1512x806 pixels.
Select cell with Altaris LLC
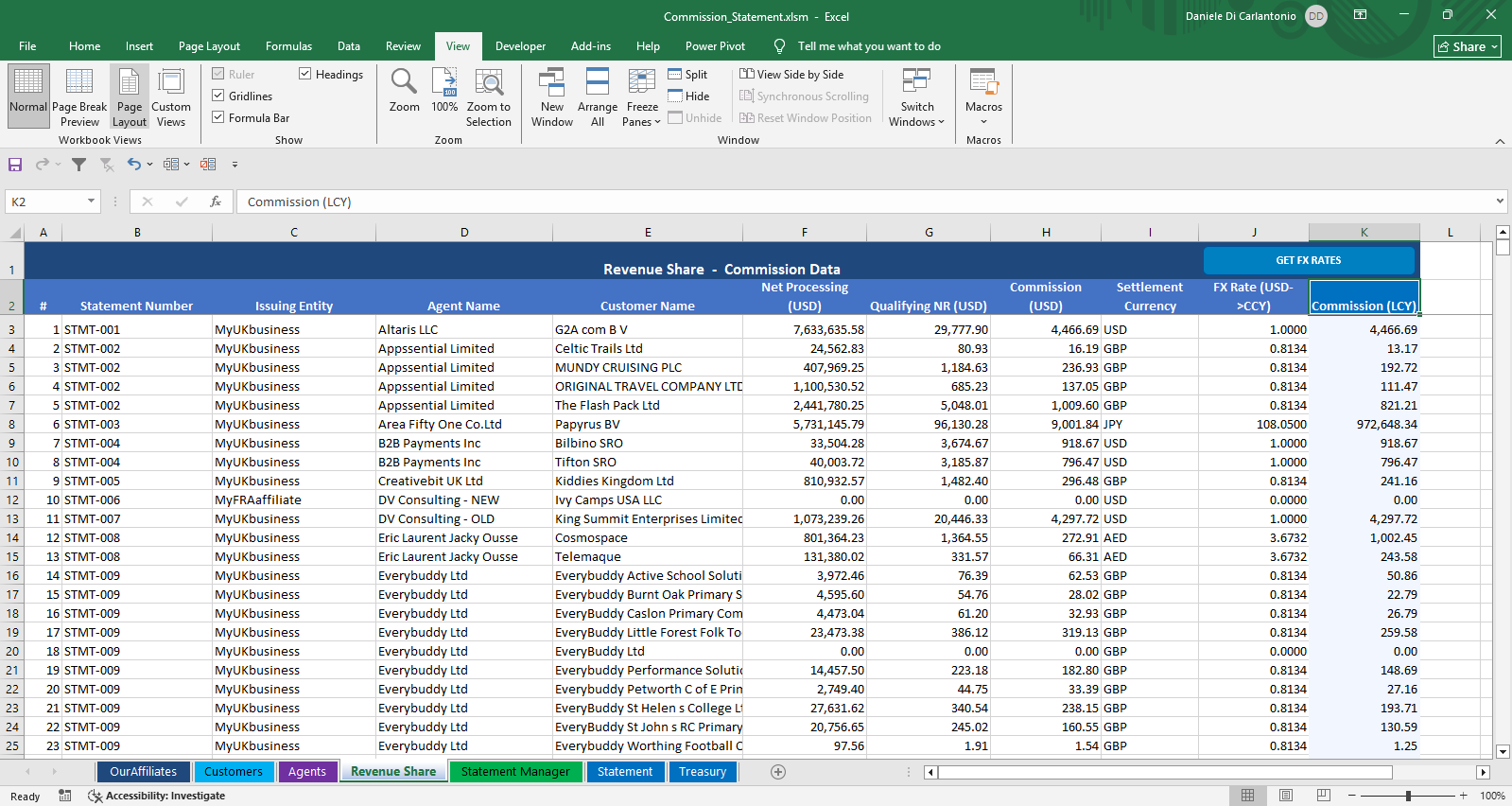pos(464,329)
